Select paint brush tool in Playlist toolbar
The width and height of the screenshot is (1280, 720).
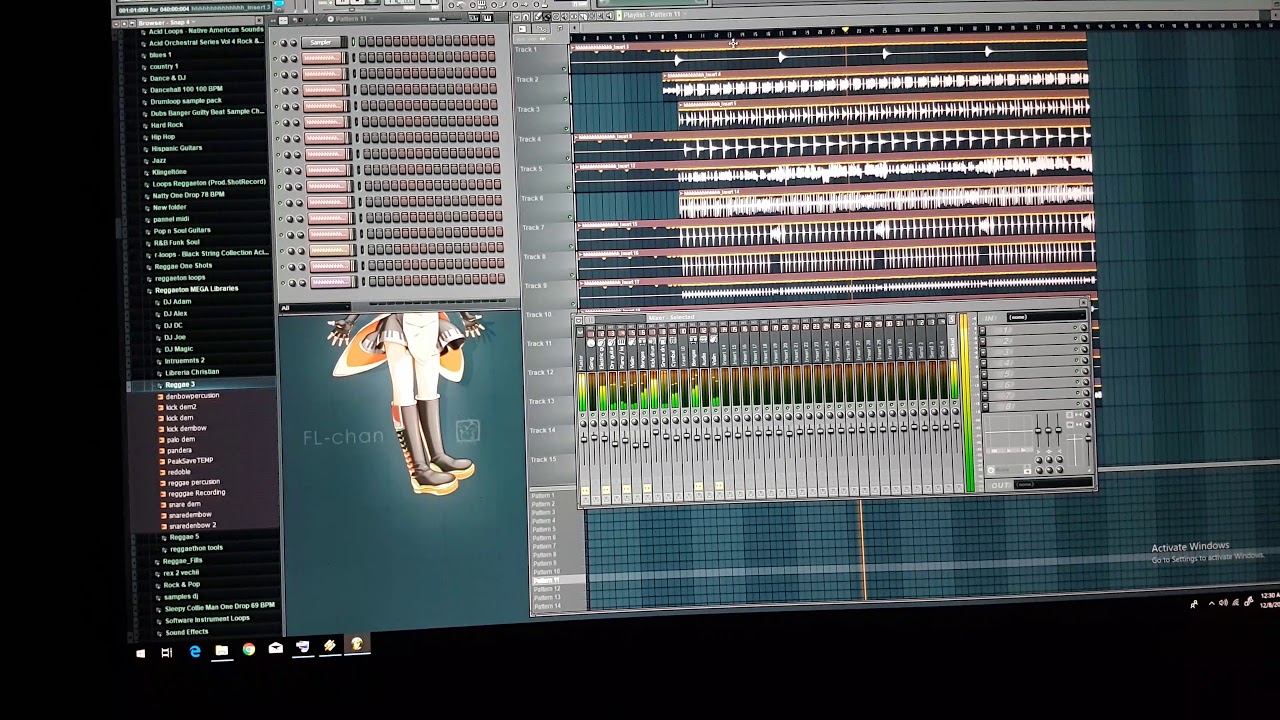coord(548,16)
